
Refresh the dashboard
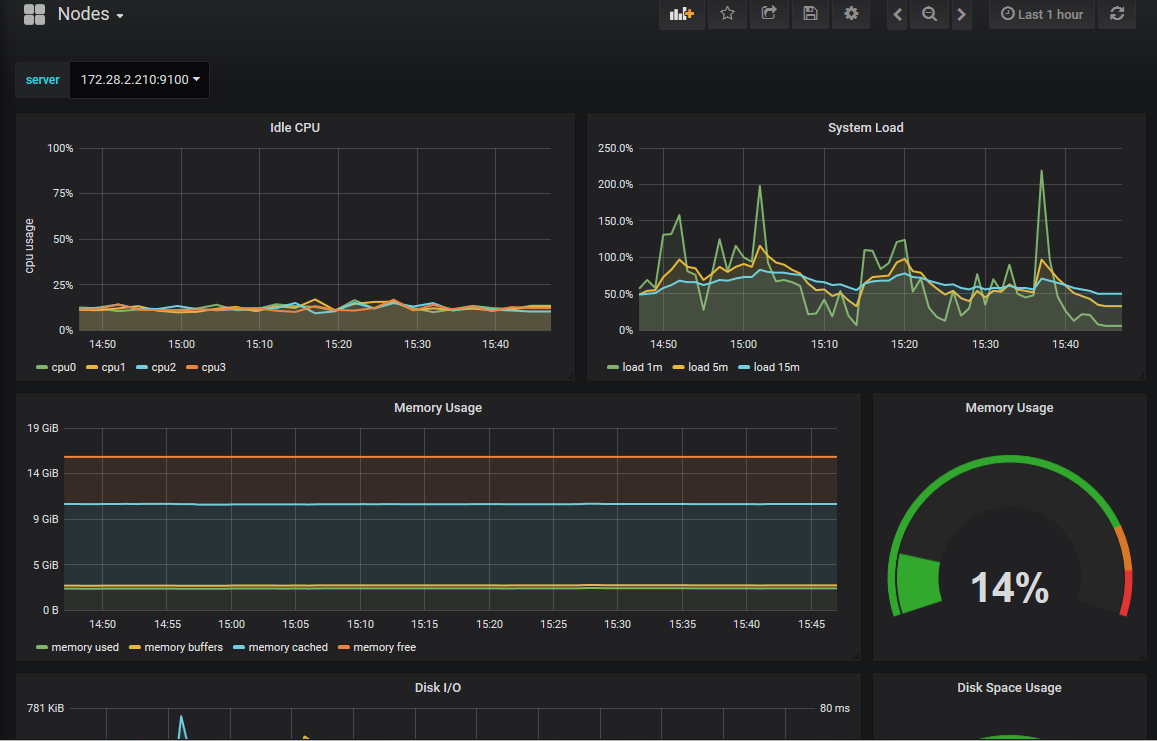1117,14
